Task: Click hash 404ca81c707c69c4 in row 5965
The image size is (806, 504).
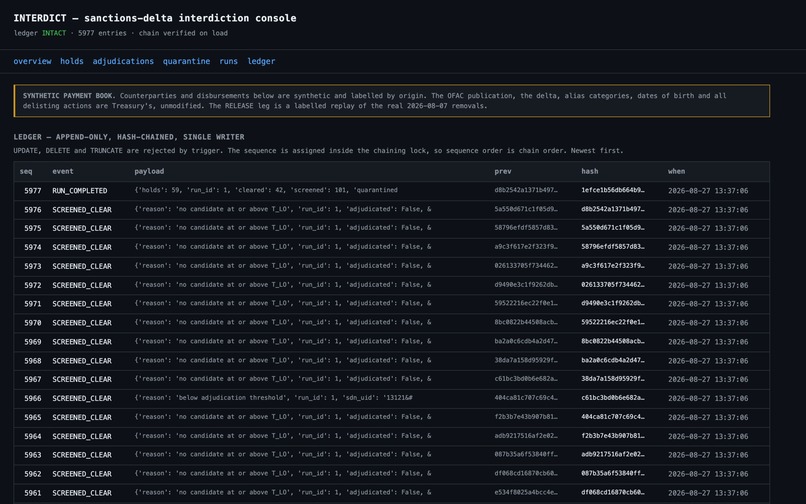Action: tap(613, 417)
